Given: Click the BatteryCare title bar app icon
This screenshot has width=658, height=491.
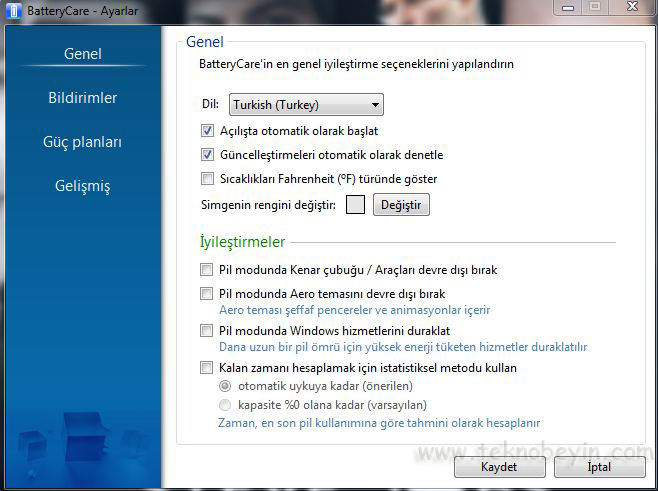Looking at the screenshot, I should (13, 10).
